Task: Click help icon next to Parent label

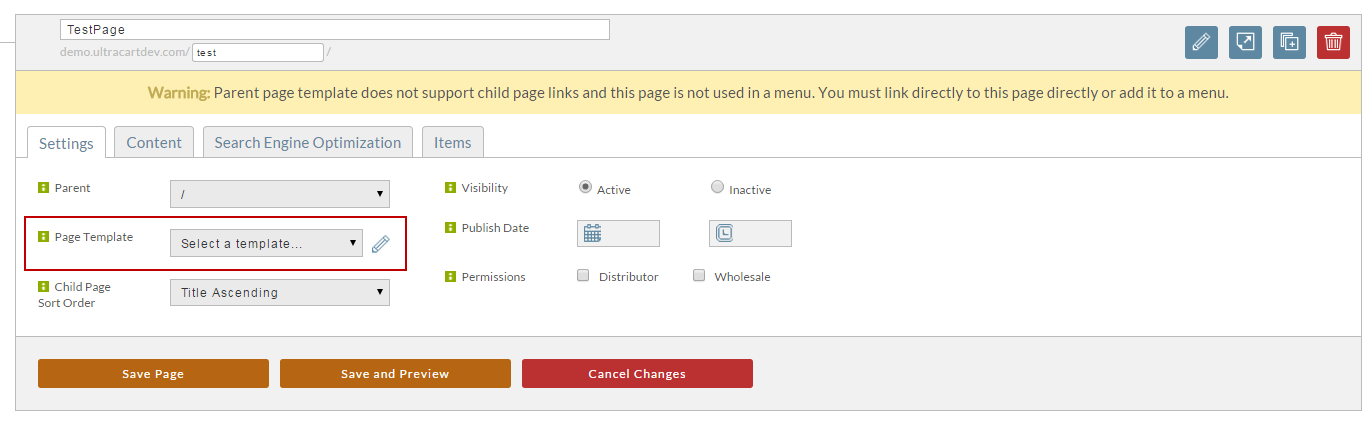Action: coord(43,187)
